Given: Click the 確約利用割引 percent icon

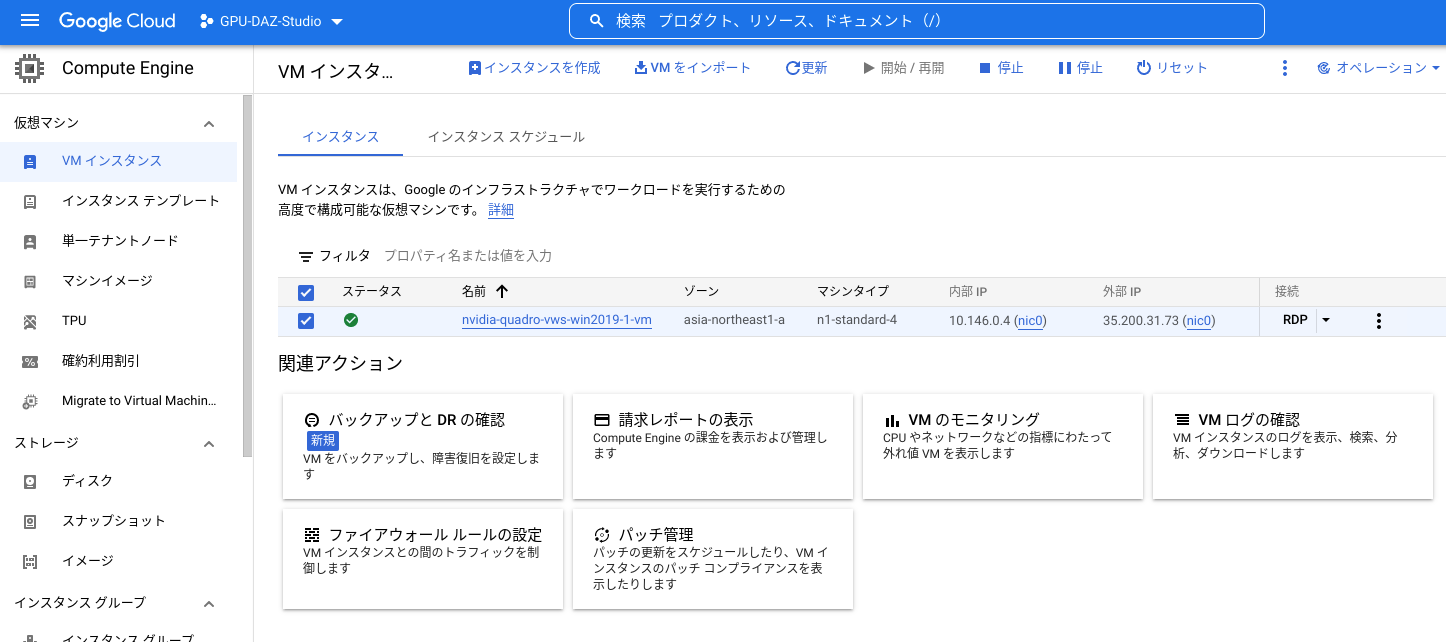Looking at the screenshot, I should pyautogui.click(x=30, y=361).
